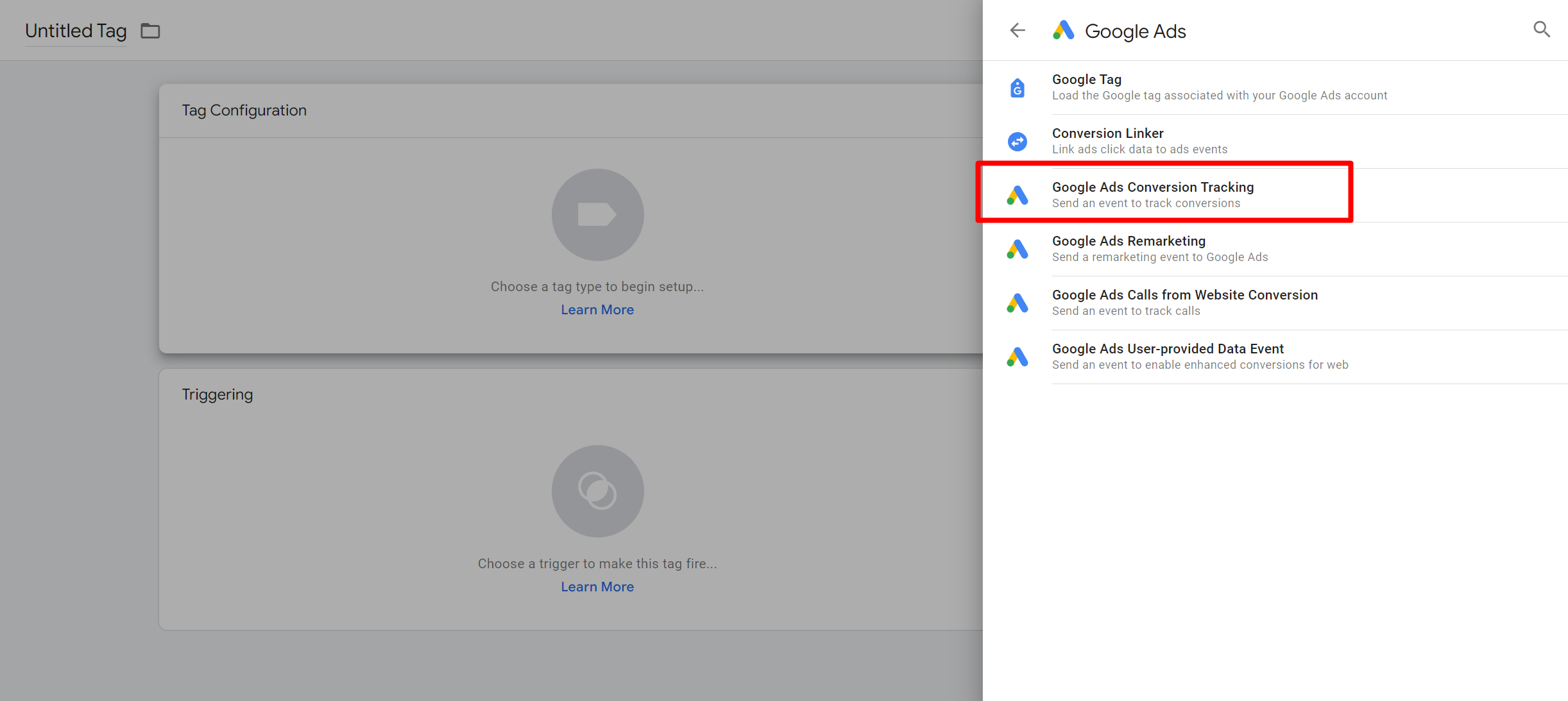Click the tag type placeholder circle icon
Screen dimensions: 1568x701
(597, 215)
